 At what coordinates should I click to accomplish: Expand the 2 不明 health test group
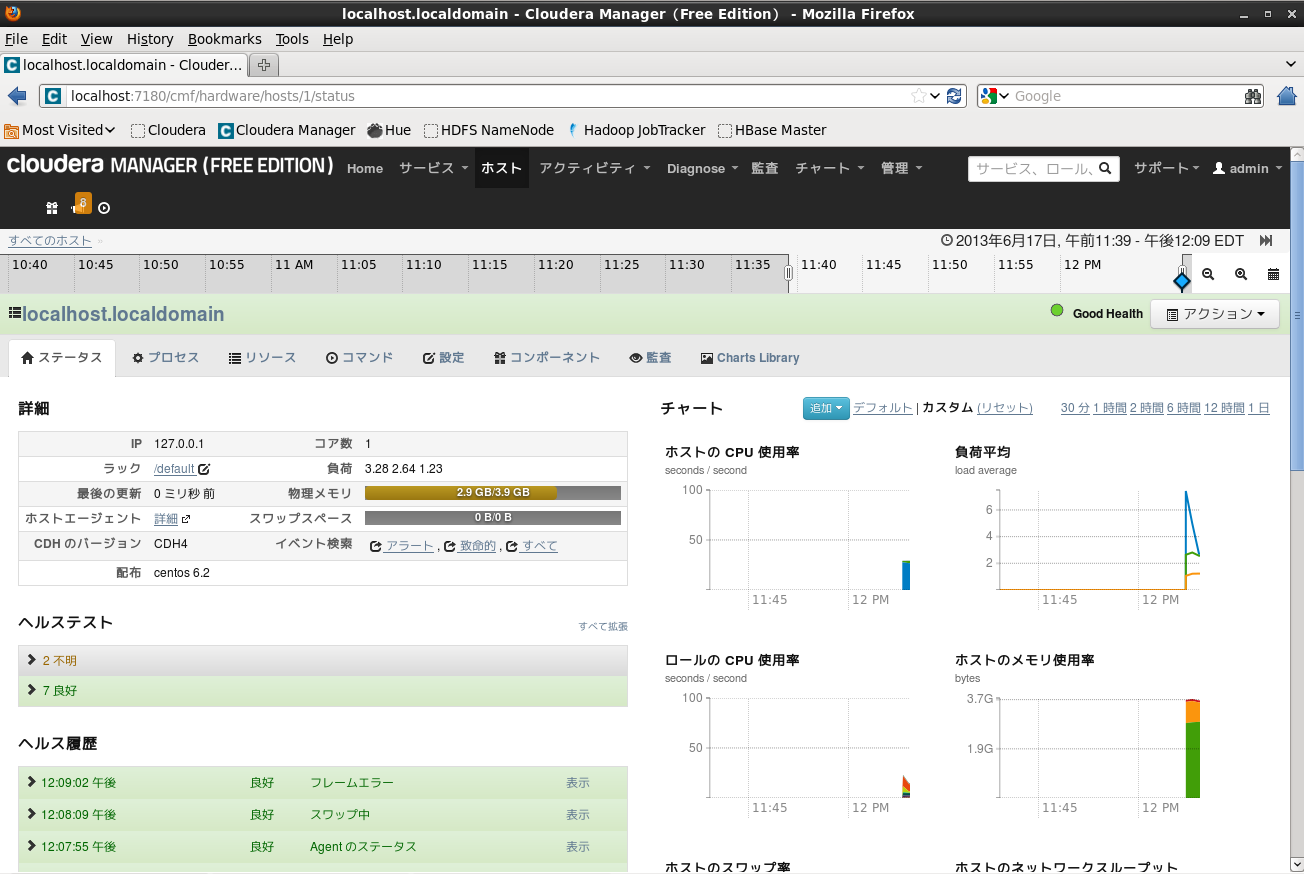point(323,661)
